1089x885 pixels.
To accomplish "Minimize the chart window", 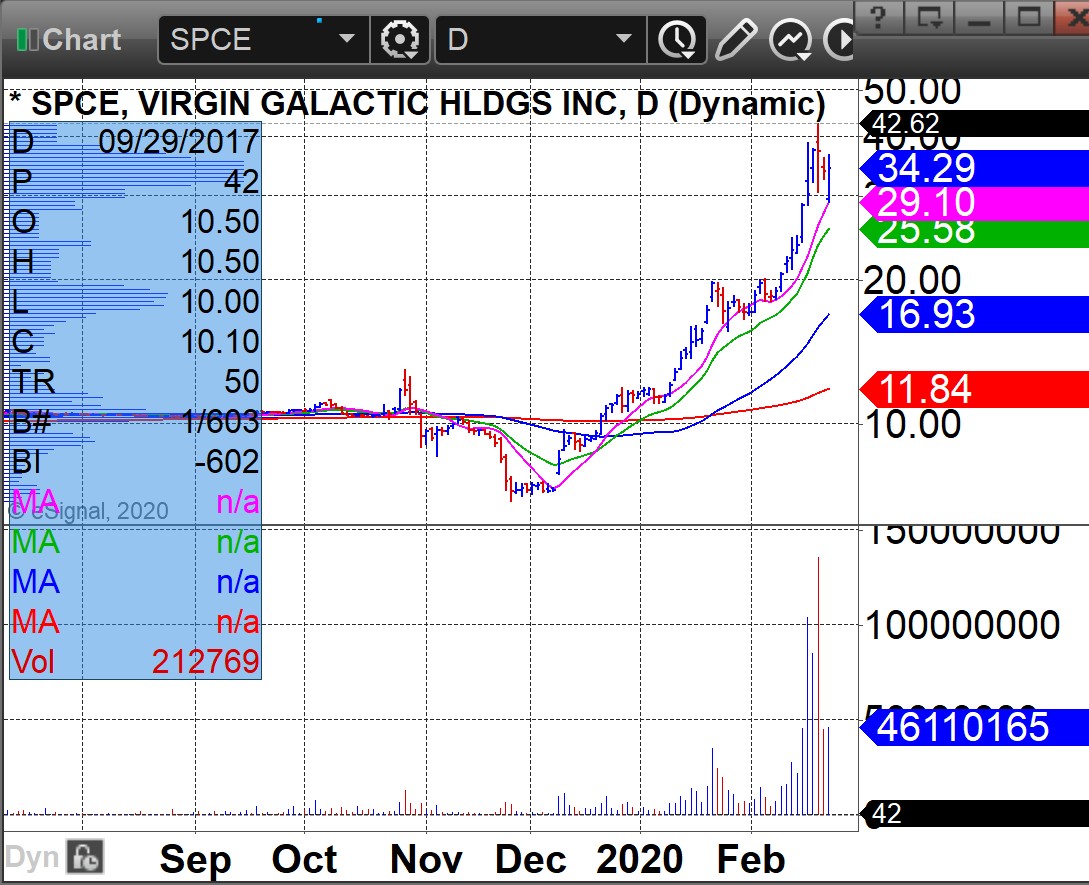I will point(979,17).
